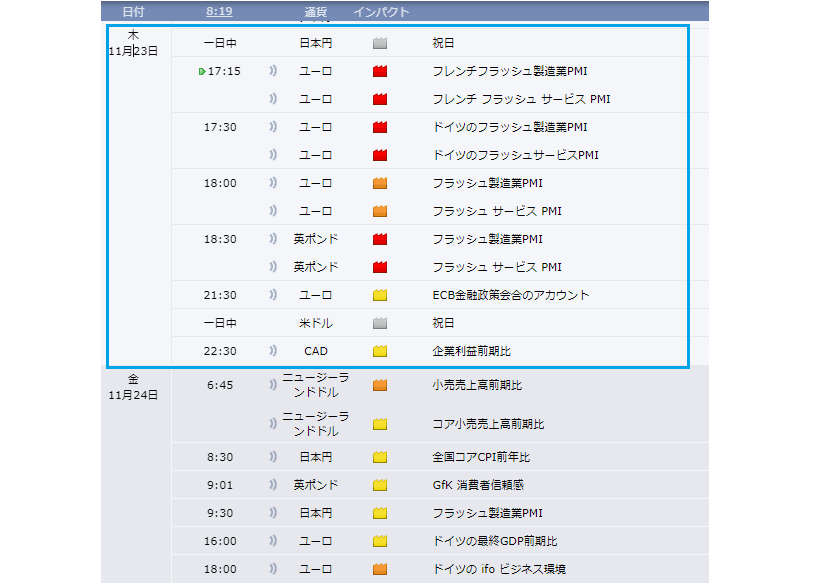Click the 8:19 current time link in header

point(219,12)
